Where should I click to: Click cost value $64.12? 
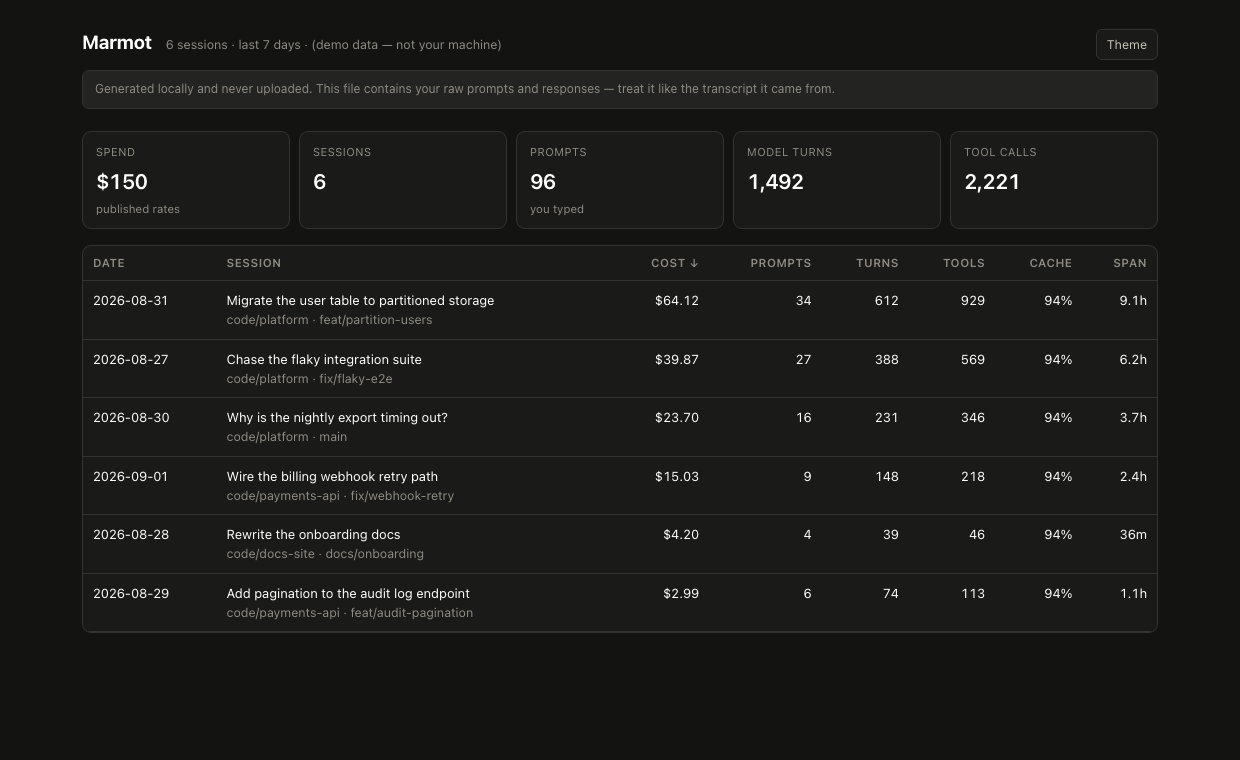pyautogui.click(x=677, y=300)
